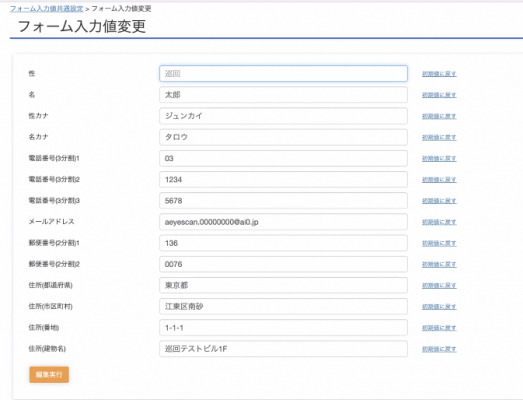Reset 姓 field via 初期値に戻す link
523x400 pixels.
coord(439,74)
